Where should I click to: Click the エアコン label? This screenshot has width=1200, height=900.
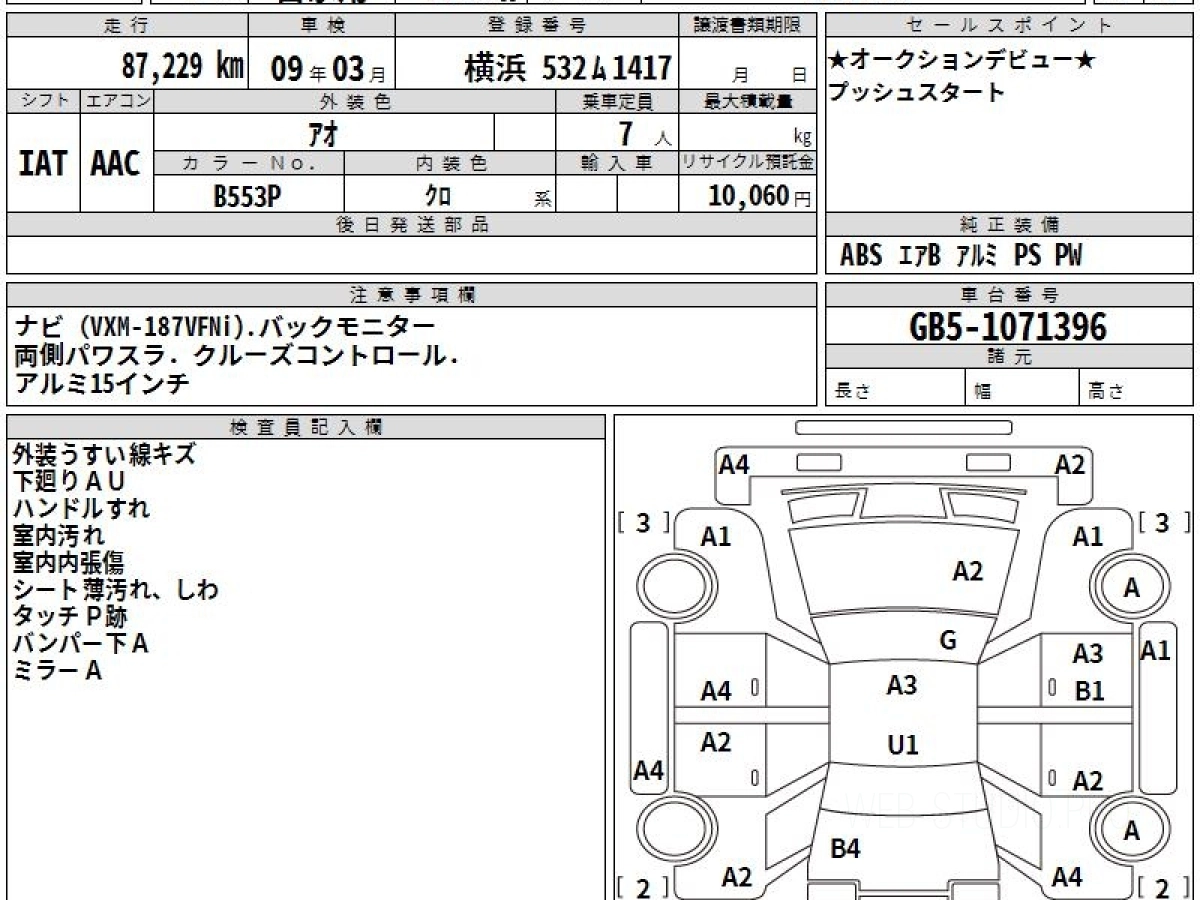coord(116,101)
